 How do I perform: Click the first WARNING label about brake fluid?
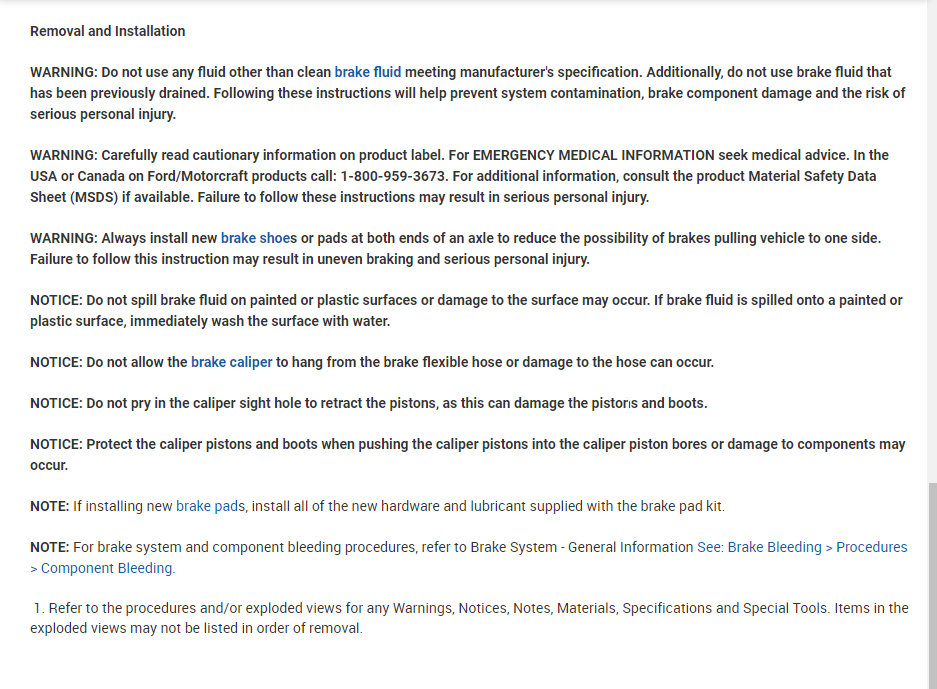click(x=63, y=72)
